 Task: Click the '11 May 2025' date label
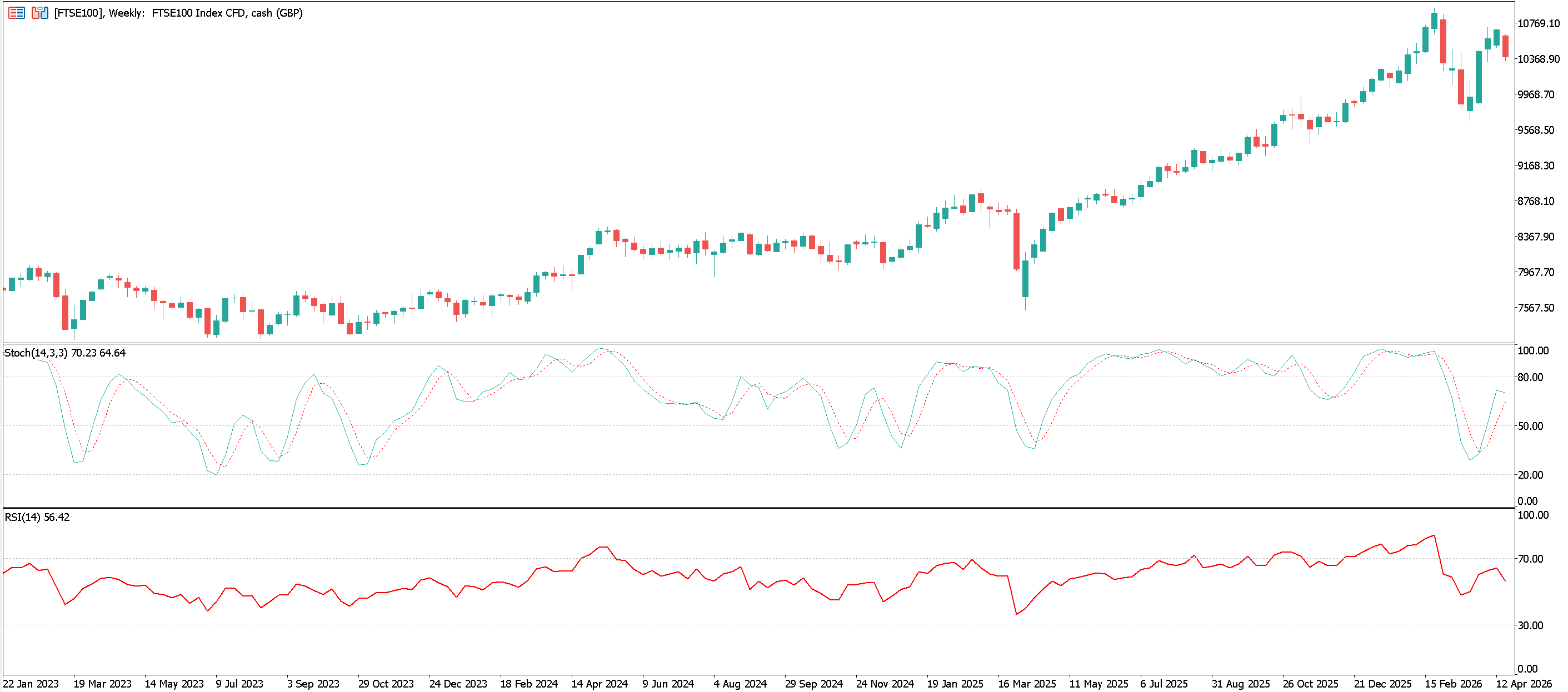(x=1098, y=684)
